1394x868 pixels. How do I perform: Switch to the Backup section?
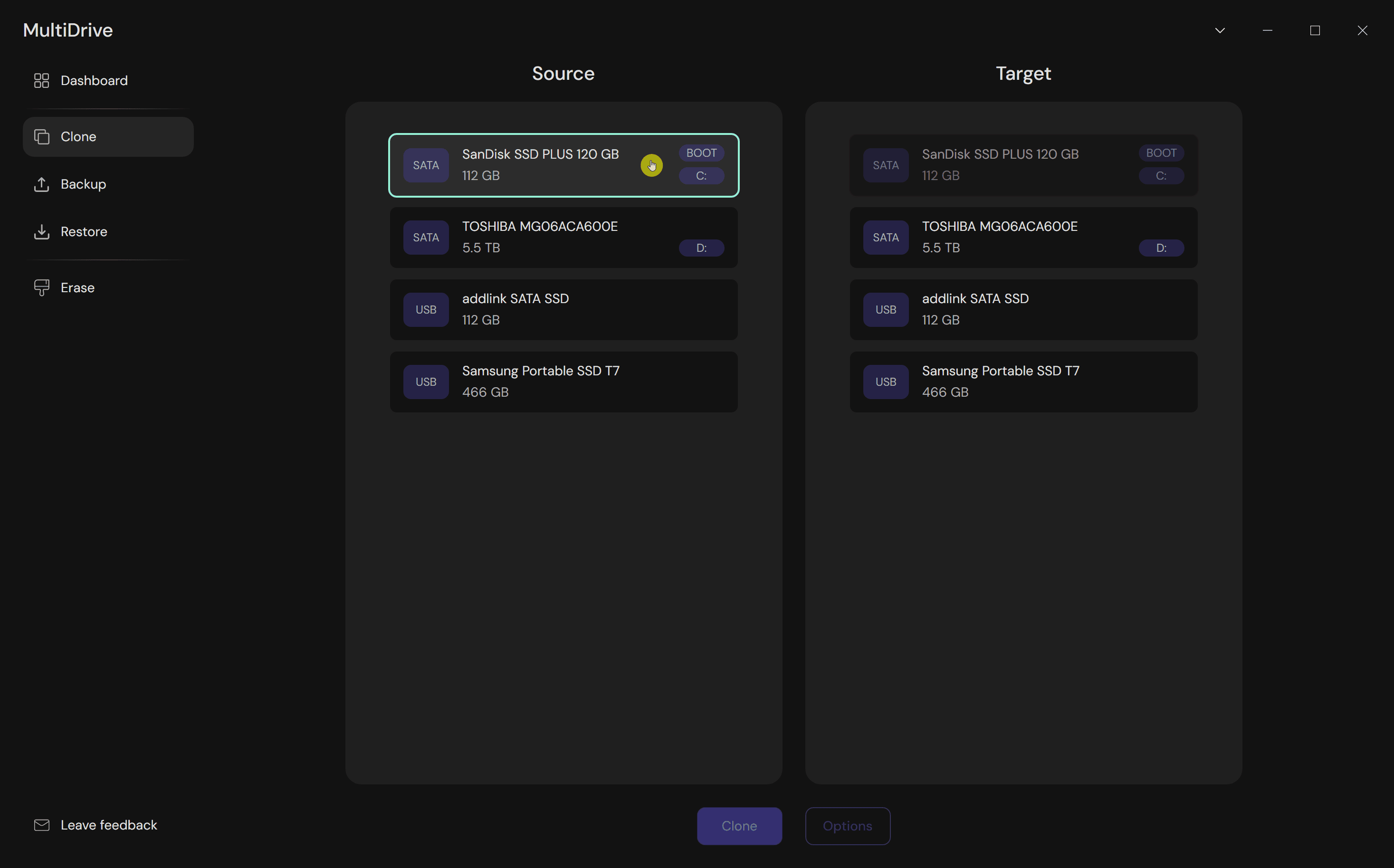(x=83, y=184)
